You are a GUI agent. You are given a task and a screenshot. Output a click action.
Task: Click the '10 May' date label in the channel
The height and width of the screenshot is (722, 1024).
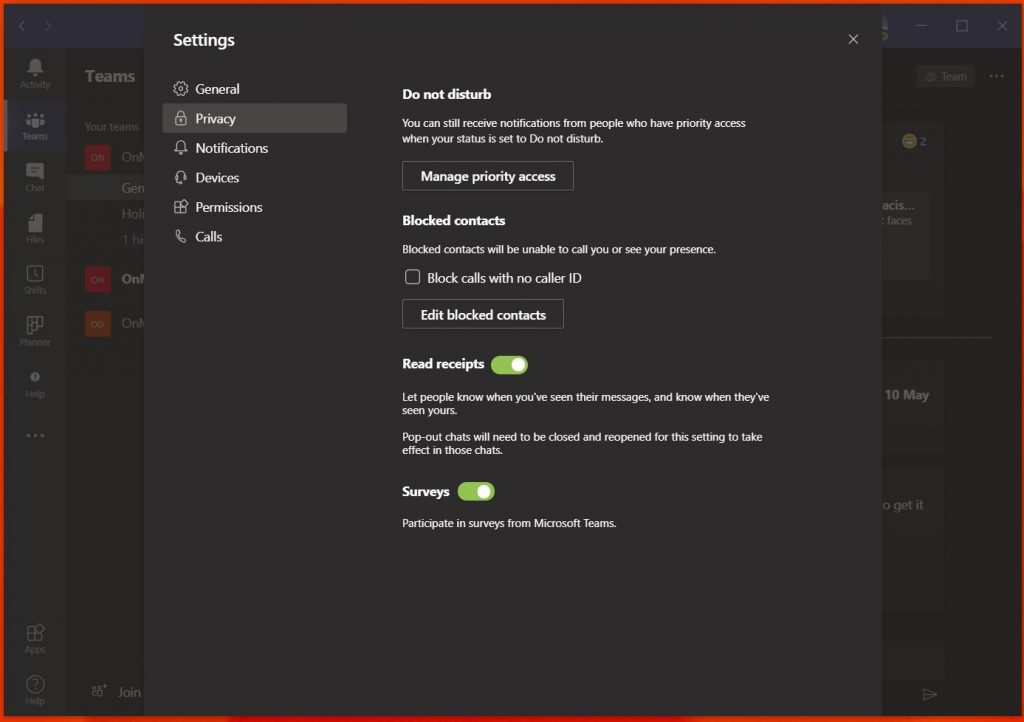(x=906, y=395)
